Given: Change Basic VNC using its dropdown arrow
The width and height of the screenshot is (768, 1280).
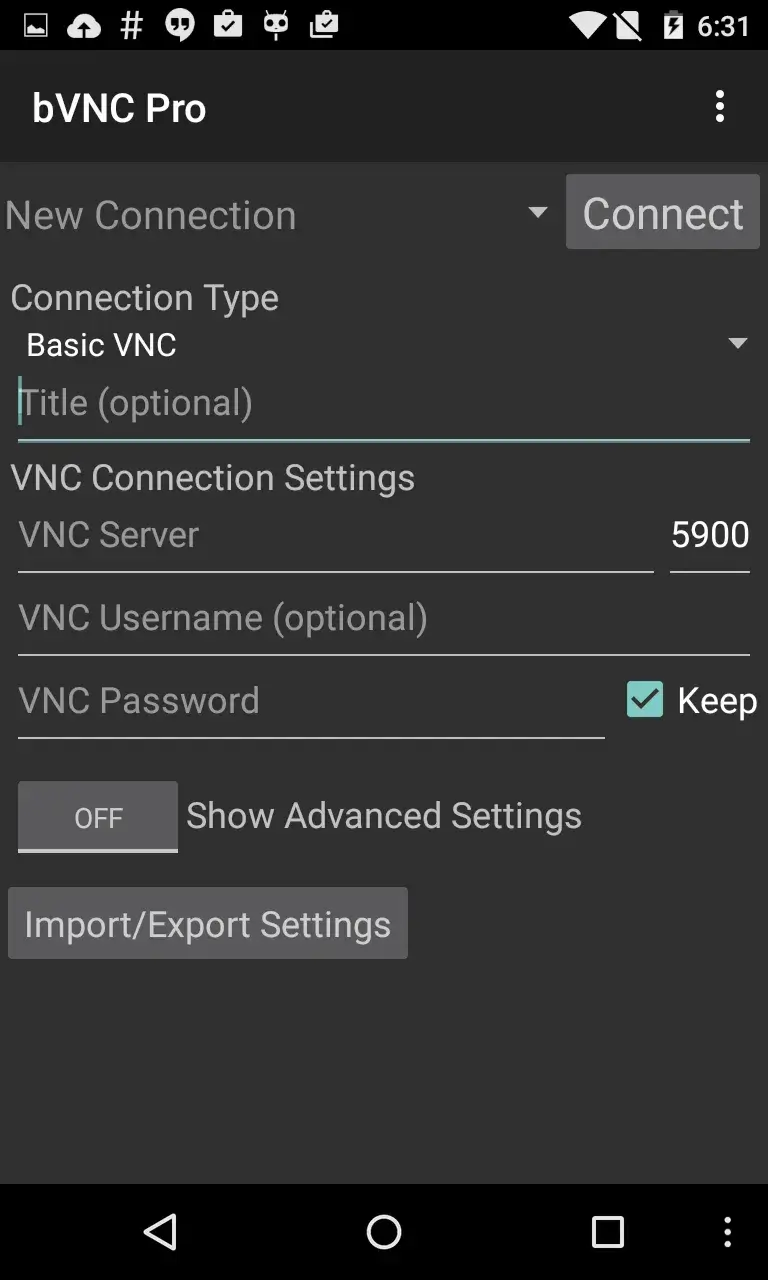Looking at the screenshot, I should (738, 343).
